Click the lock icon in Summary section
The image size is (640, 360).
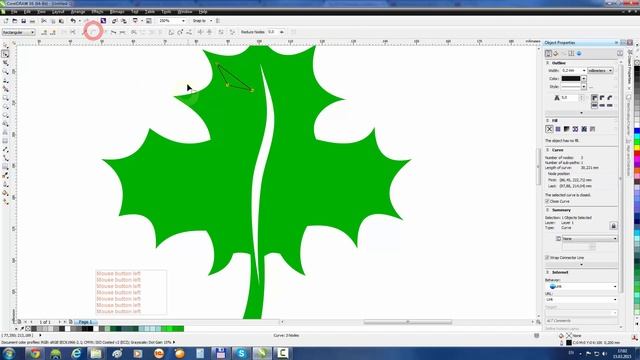613,226
